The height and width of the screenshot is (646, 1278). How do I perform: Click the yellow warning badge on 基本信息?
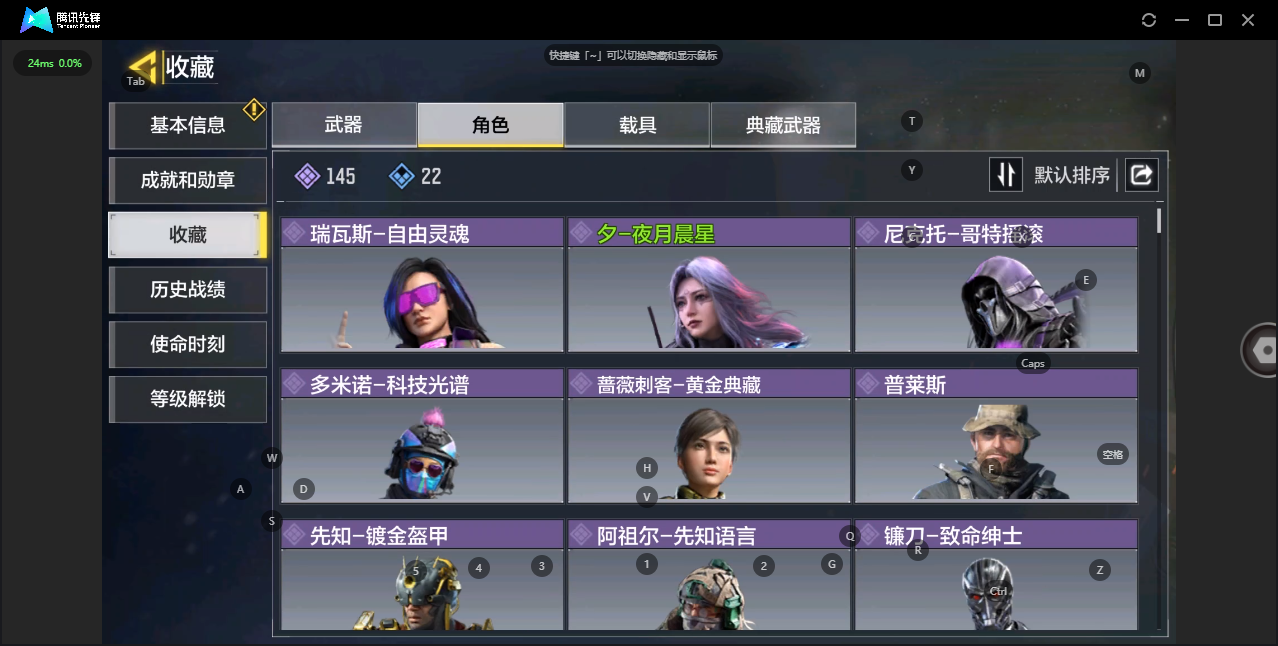pos(254,109)
